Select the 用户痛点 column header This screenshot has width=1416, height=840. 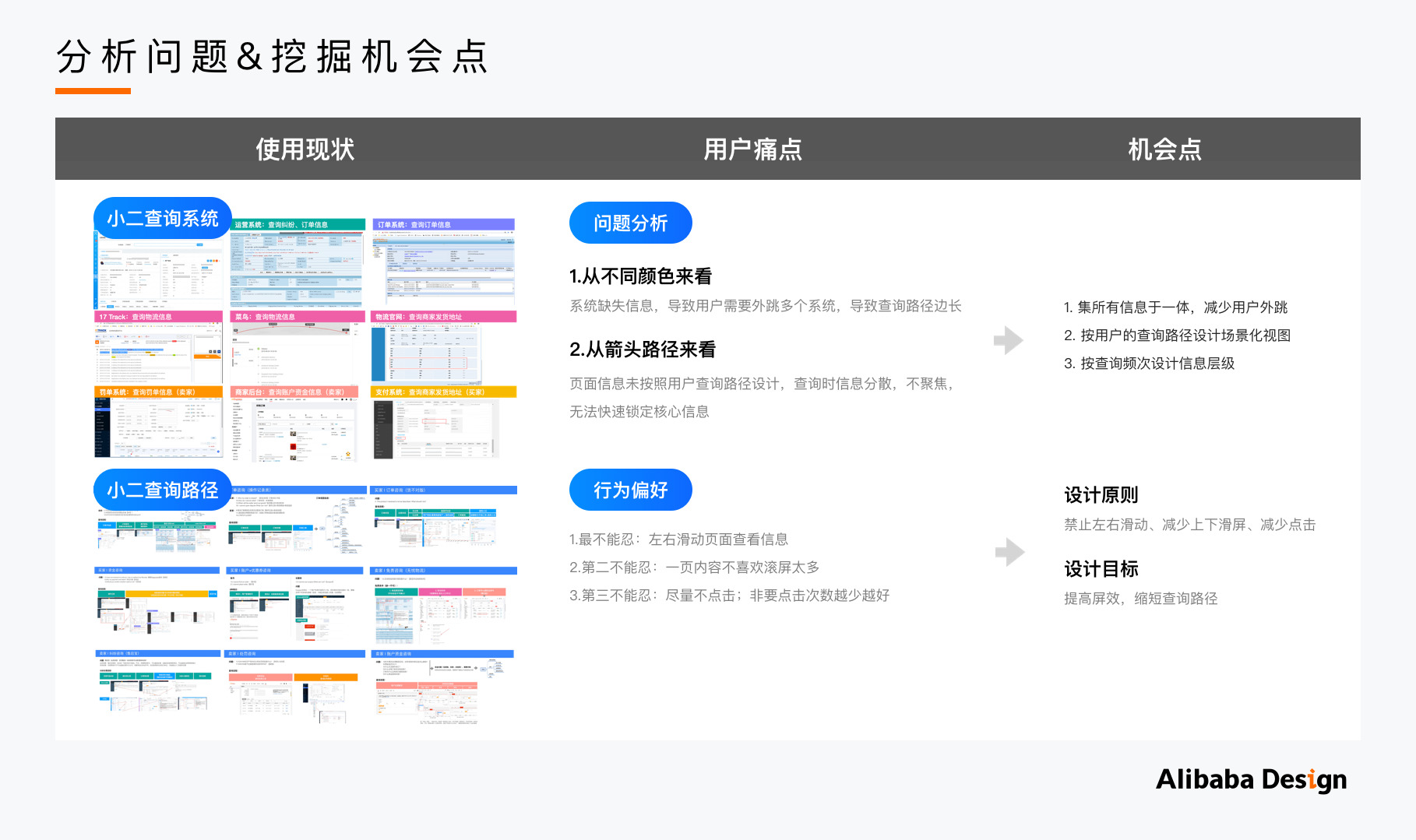(x=752, y=149)
